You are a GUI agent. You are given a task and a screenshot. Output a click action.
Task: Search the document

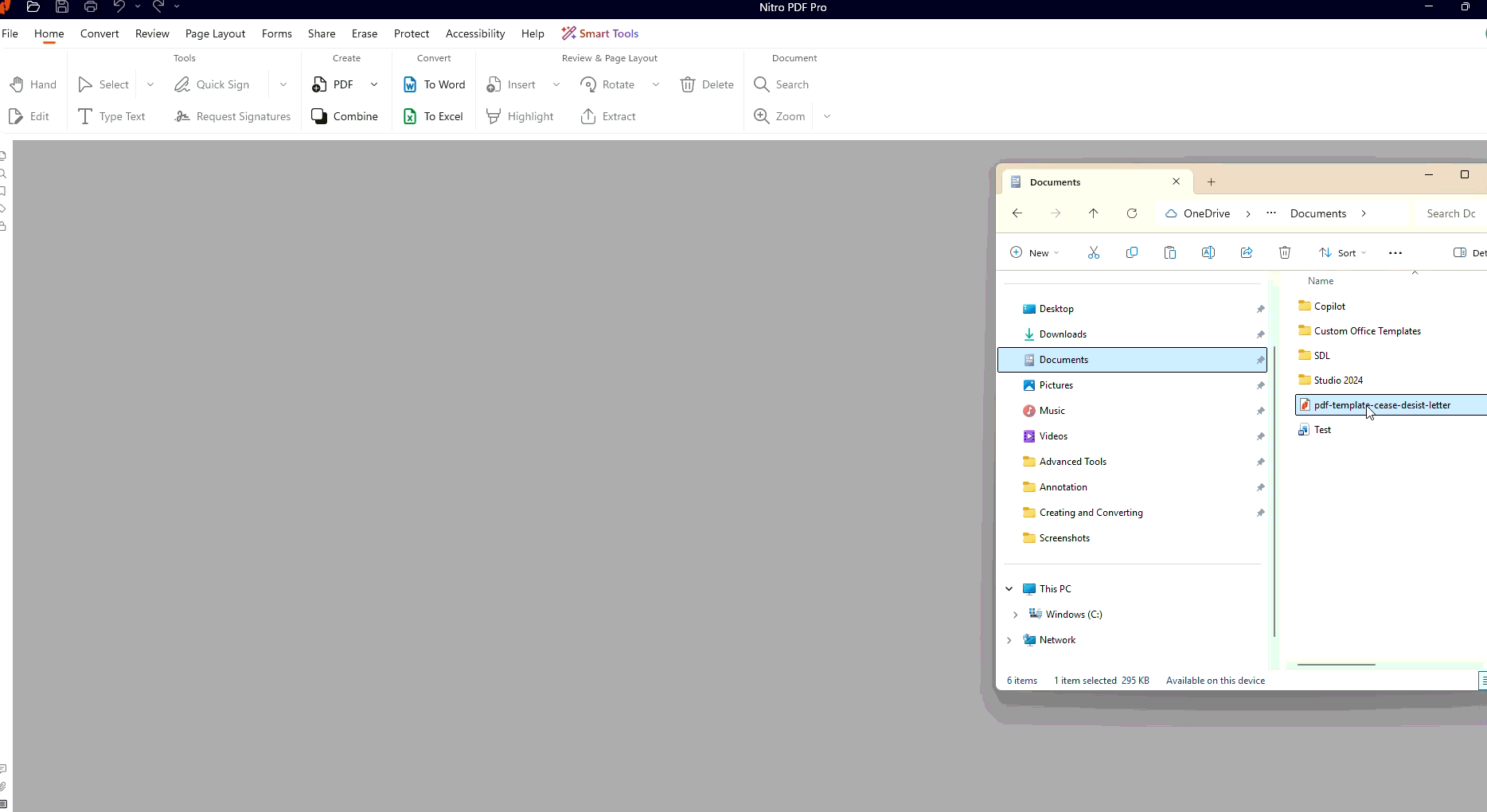[782, 84]
